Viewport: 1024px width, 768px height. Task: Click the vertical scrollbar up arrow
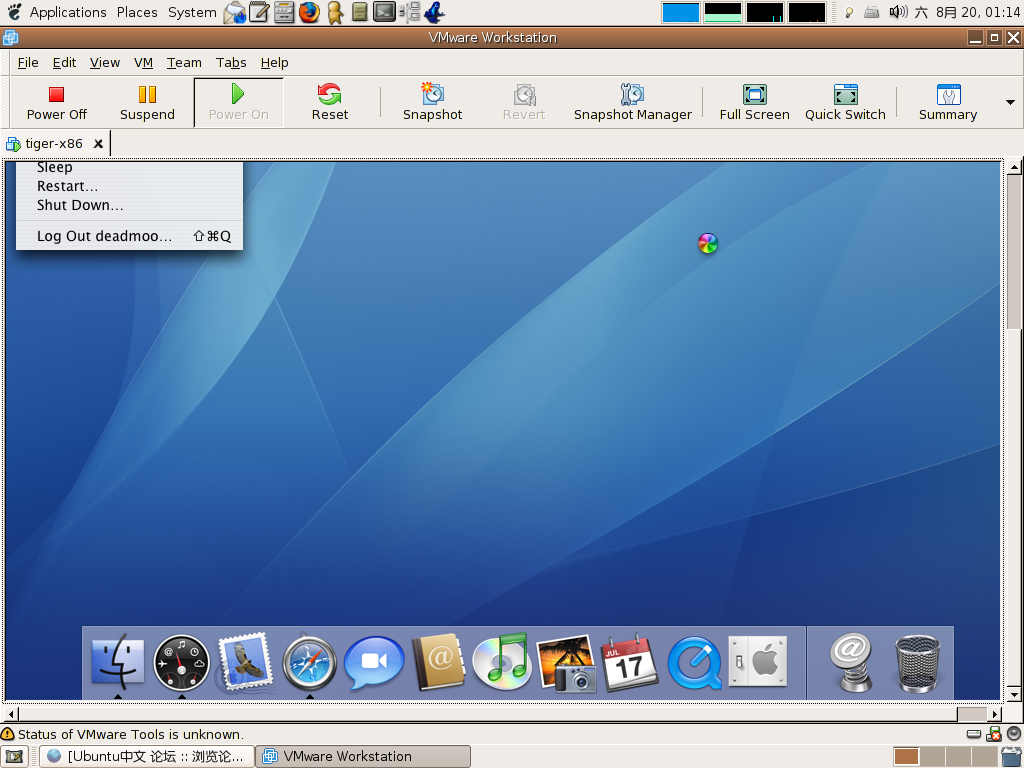click(x=1014, y=167)
